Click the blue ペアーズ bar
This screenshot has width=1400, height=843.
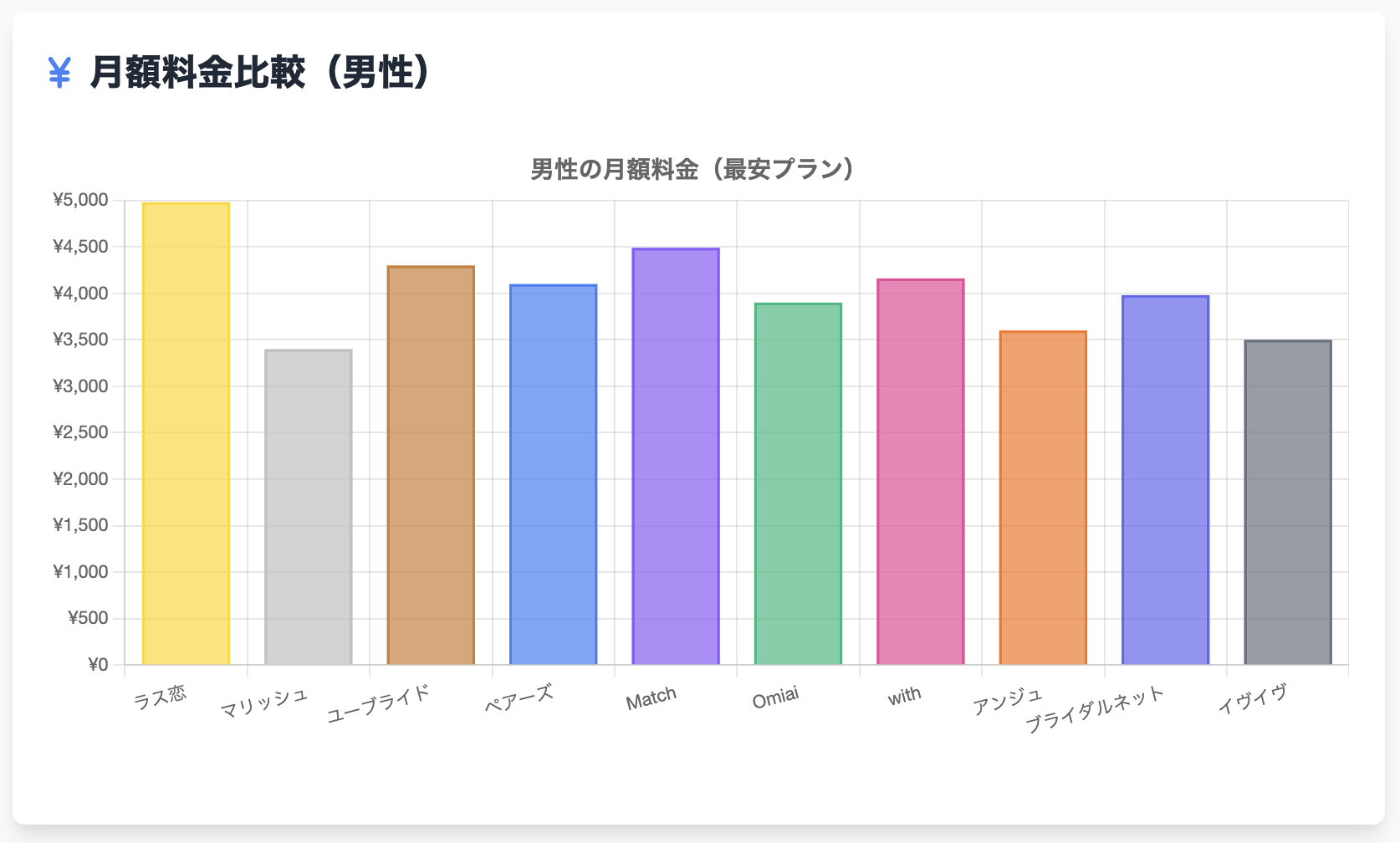[553, 475]
